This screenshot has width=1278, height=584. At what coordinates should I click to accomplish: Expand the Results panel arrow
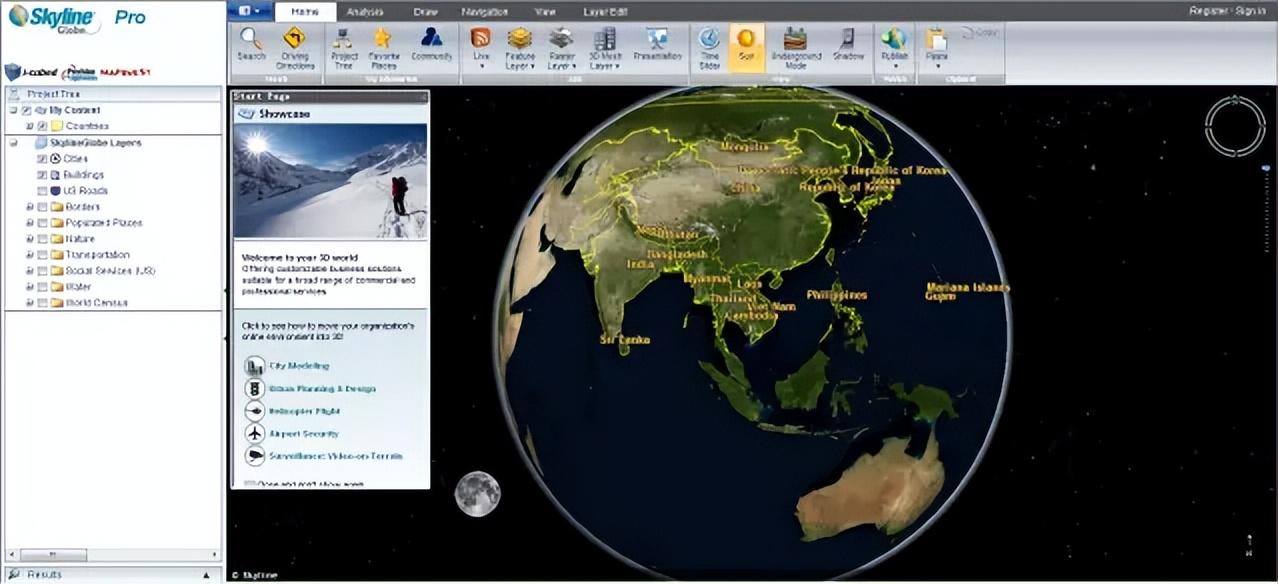(x=207, y=575)
